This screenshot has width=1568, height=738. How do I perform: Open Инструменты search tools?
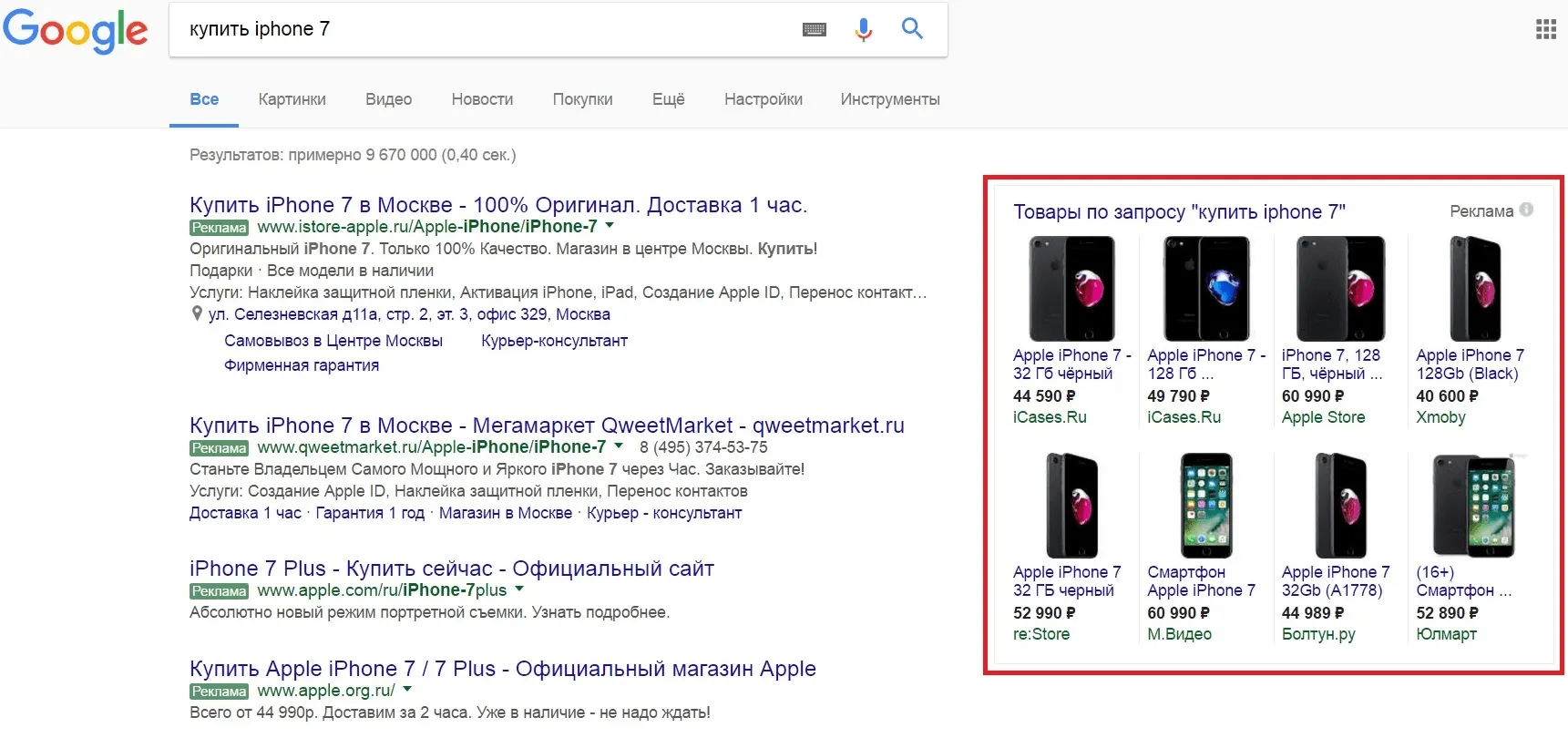[x=890, y=99]
